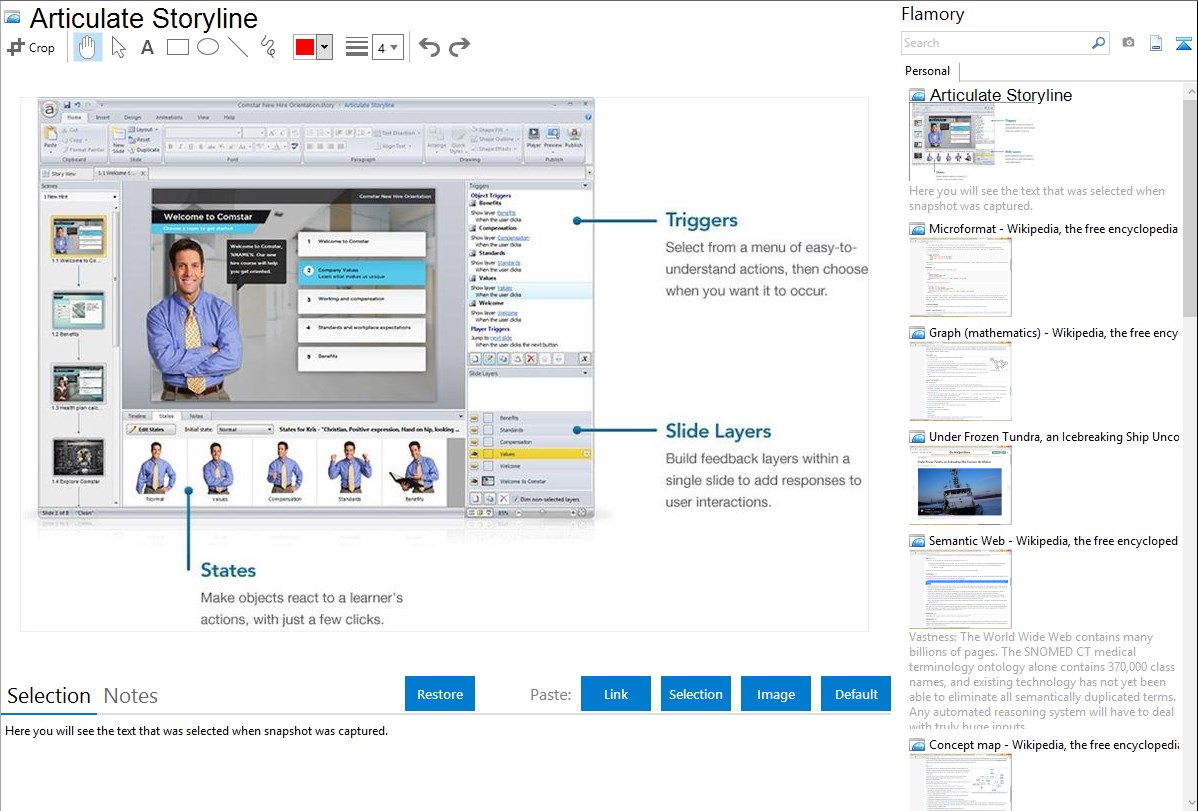
Task: Choose the straight line tool
Action: click(238, 47)
